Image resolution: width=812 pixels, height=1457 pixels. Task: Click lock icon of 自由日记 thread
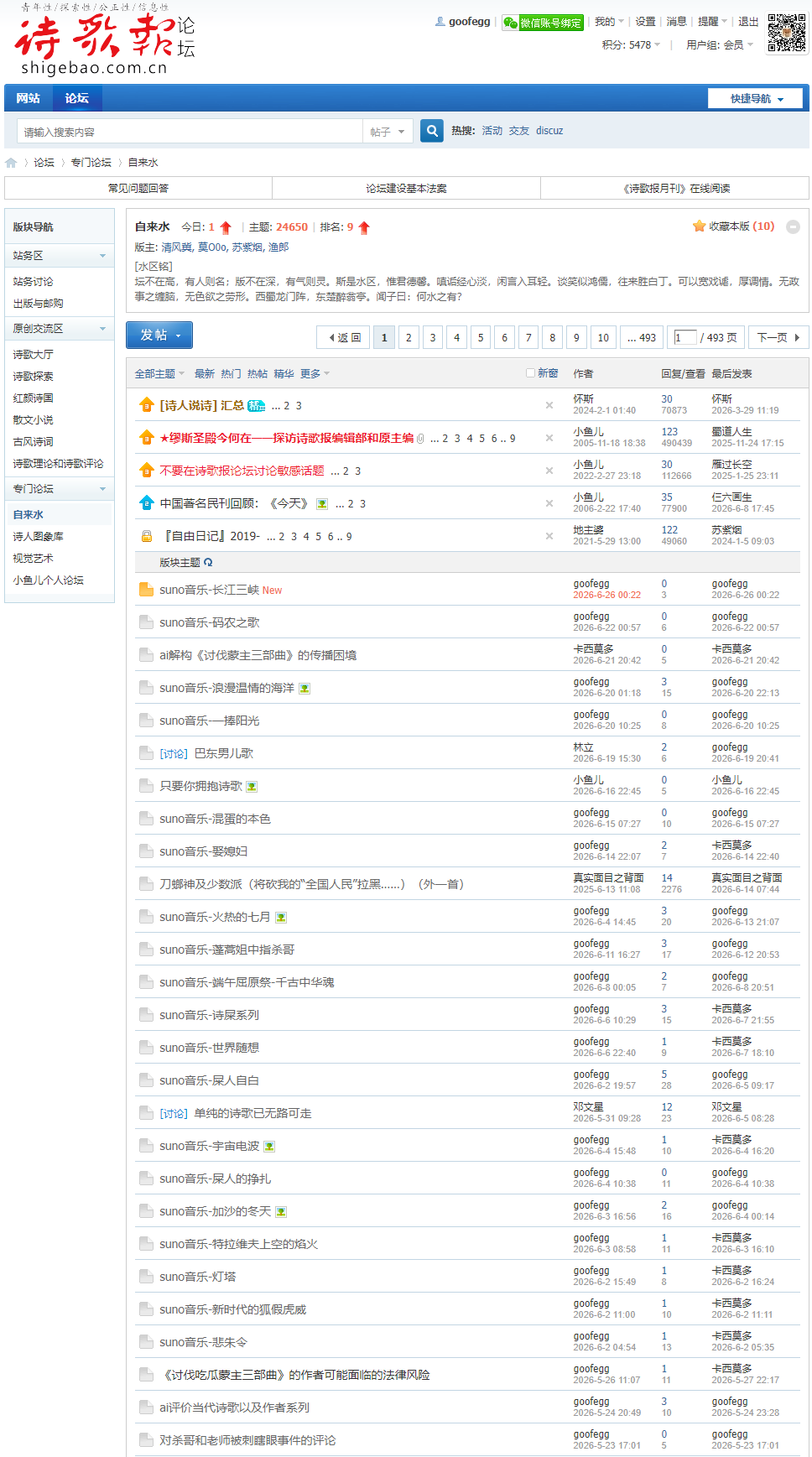147,536
